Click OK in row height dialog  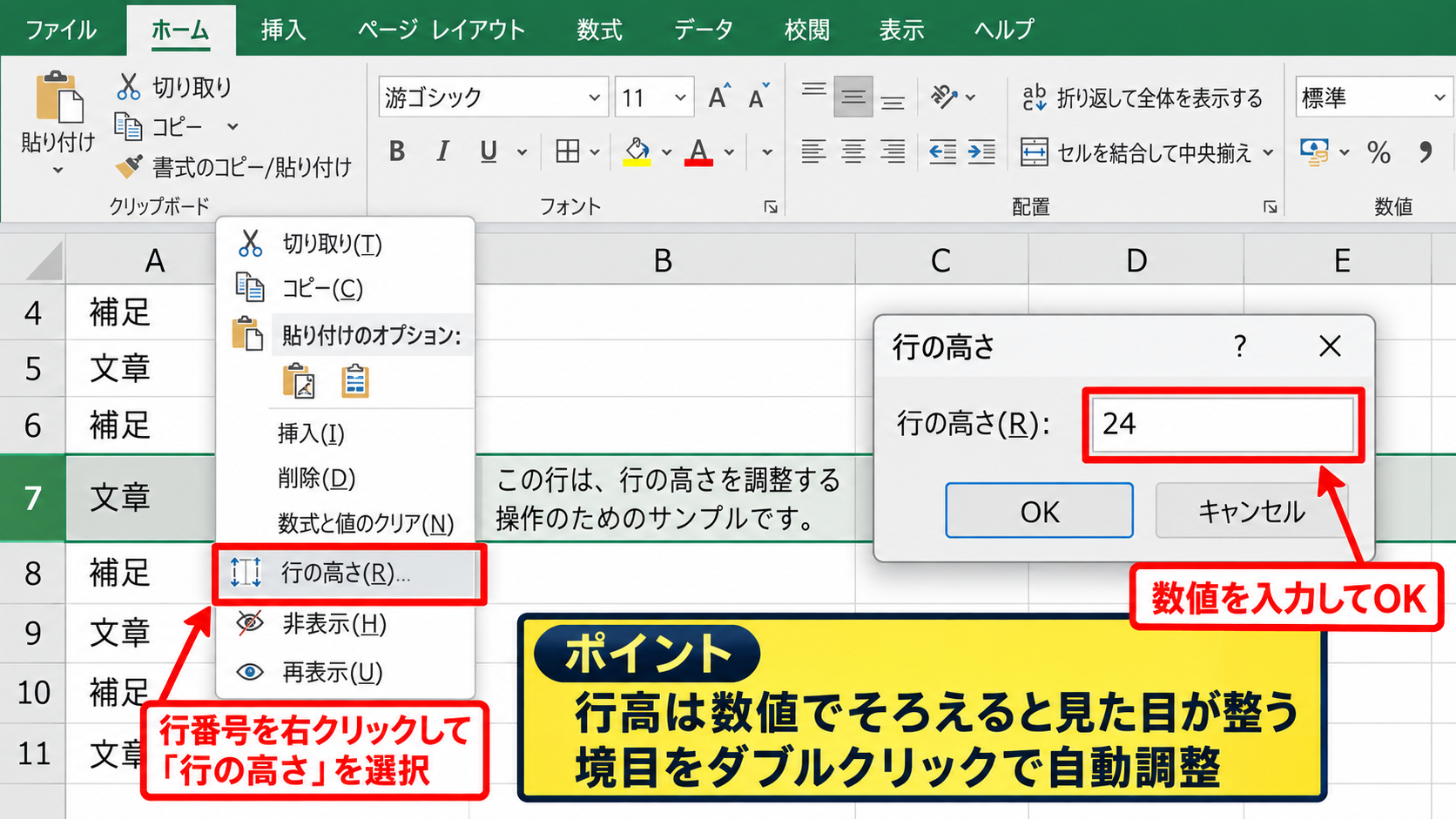tap(1039, 511)
